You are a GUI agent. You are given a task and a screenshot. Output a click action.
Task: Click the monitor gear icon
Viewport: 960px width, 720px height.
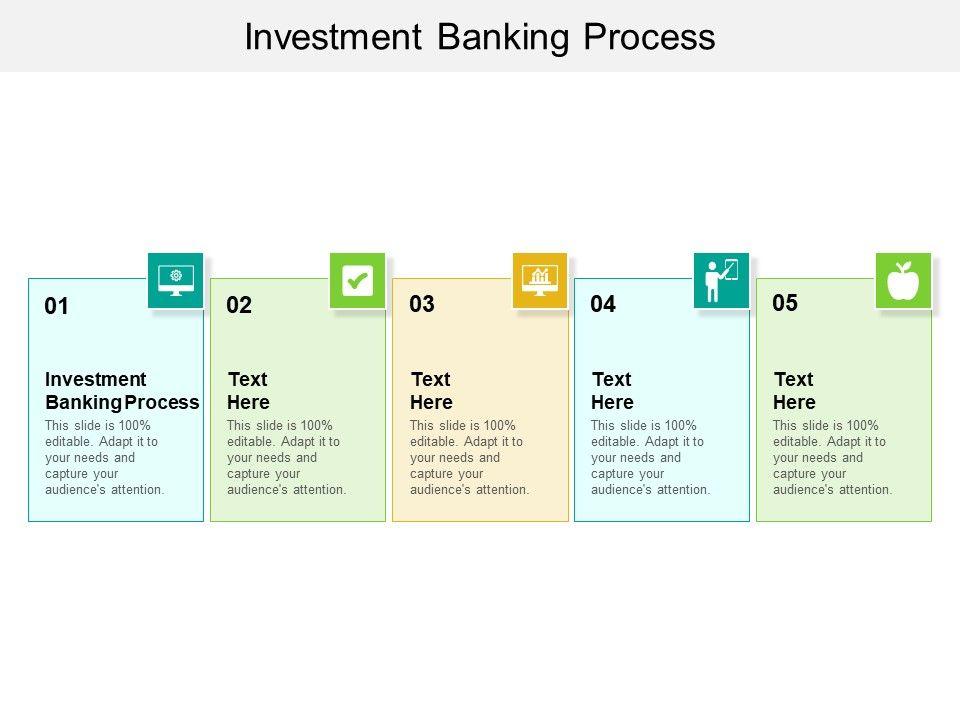click(176, 280)
